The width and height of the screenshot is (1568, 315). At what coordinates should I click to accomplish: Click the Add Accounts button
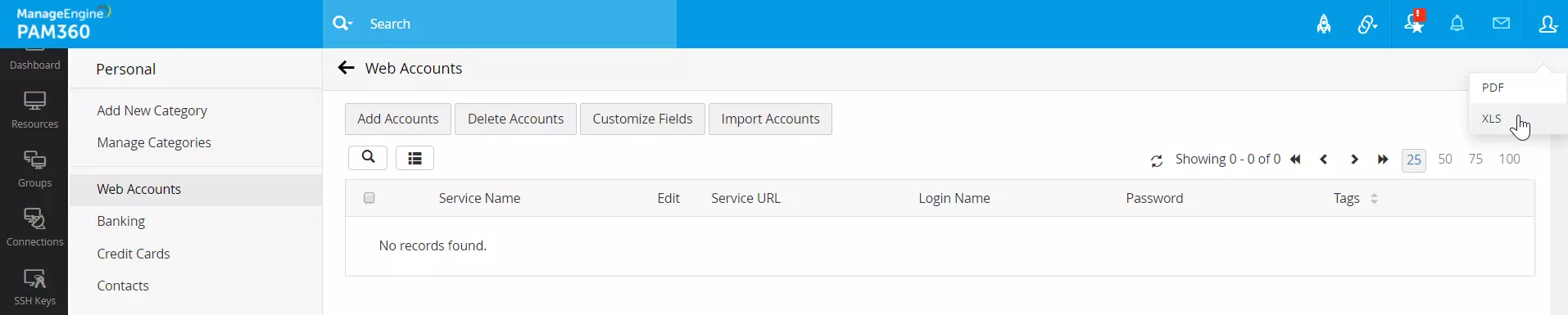click(398, 119)
